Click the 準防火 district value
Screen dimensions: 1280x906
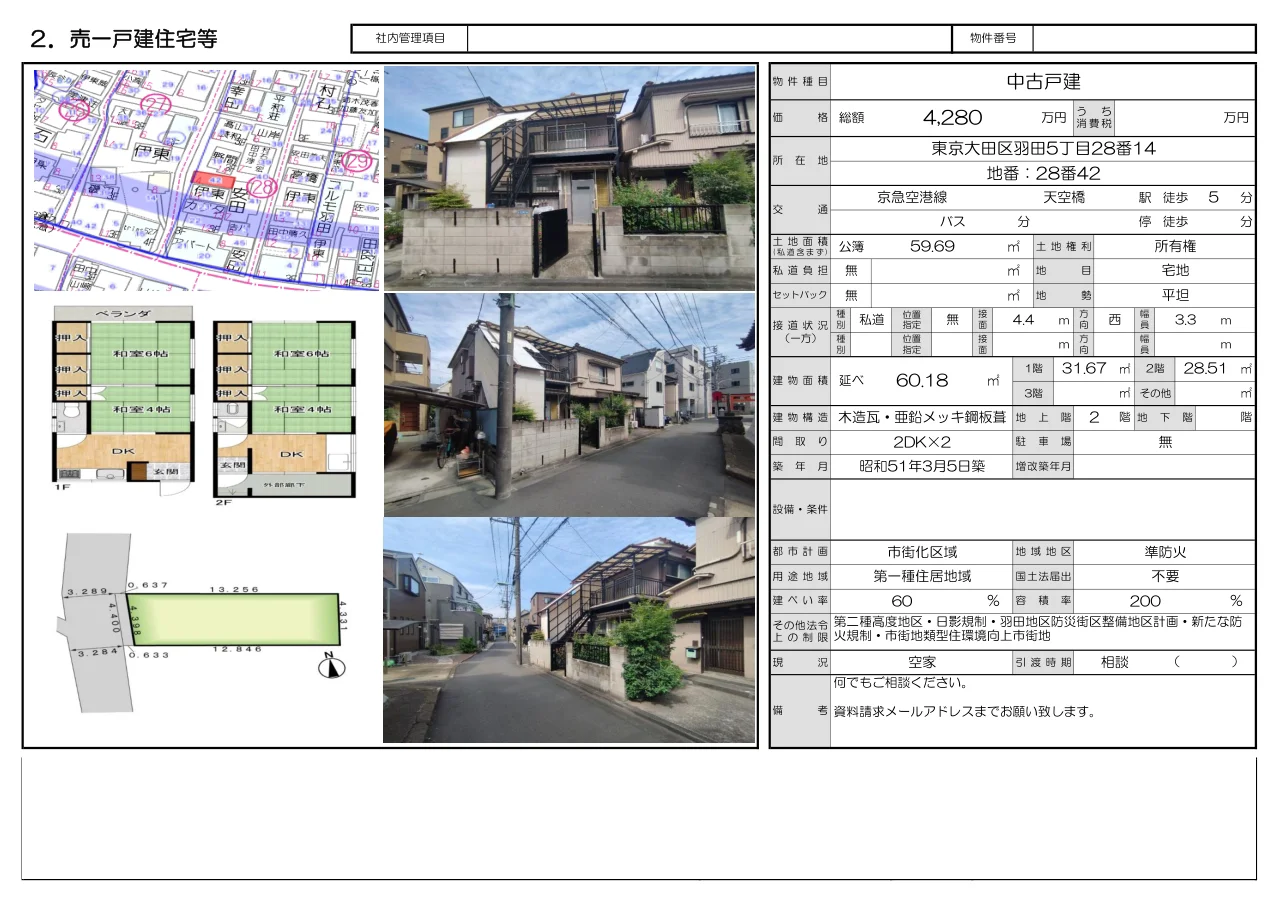(1165, 552)
